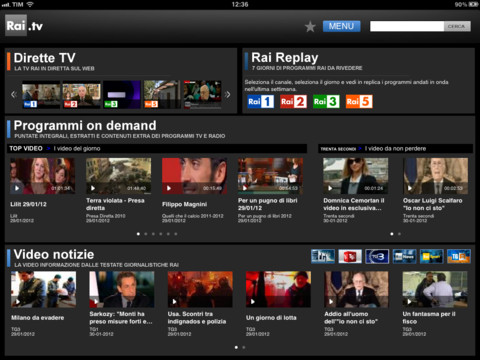Filter news by red TG2 icon
Viewport: 480px width, 360px height.
350,256
